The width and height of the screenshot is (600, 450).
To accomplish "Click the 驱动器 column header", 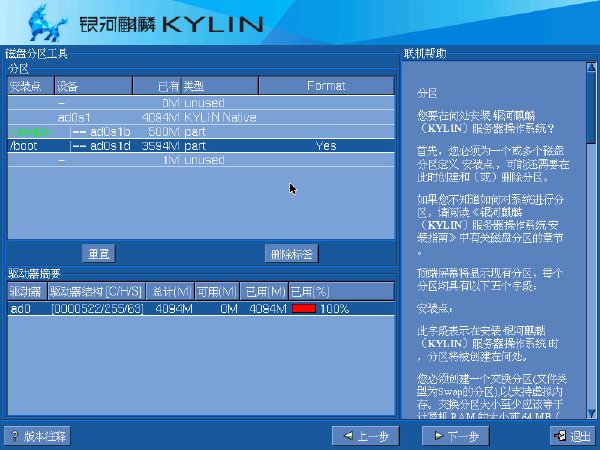I will (x=27, y=292).
